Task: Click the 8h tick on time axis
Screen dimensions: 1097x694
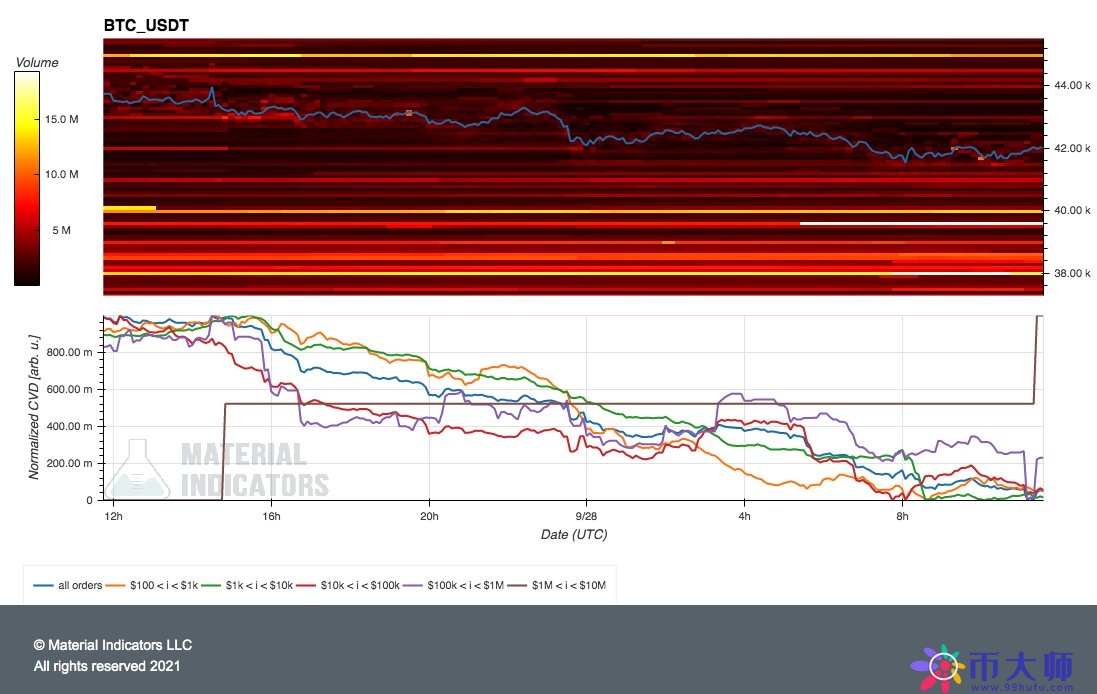Action: tap(902, 516)
